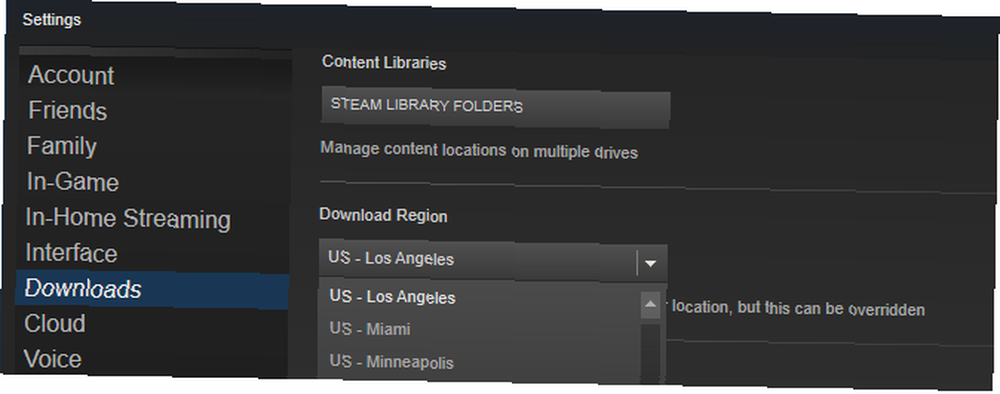Screen dimensions: 1000x394
Task: Select the Downloads settings category
Action: tap(152, 290)
